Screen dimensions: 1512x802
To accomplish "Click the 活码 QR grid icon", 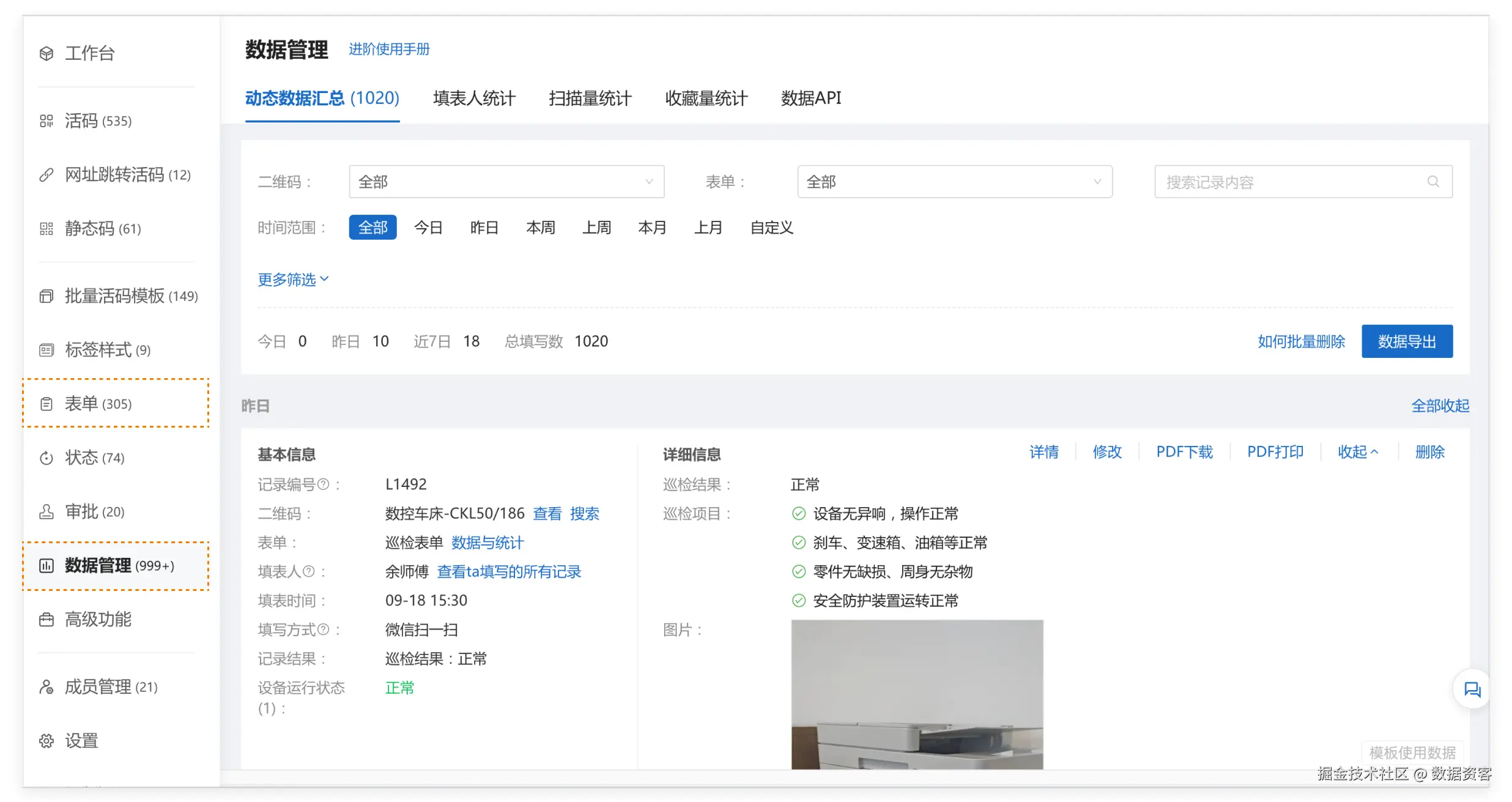I will click(46, 121).
